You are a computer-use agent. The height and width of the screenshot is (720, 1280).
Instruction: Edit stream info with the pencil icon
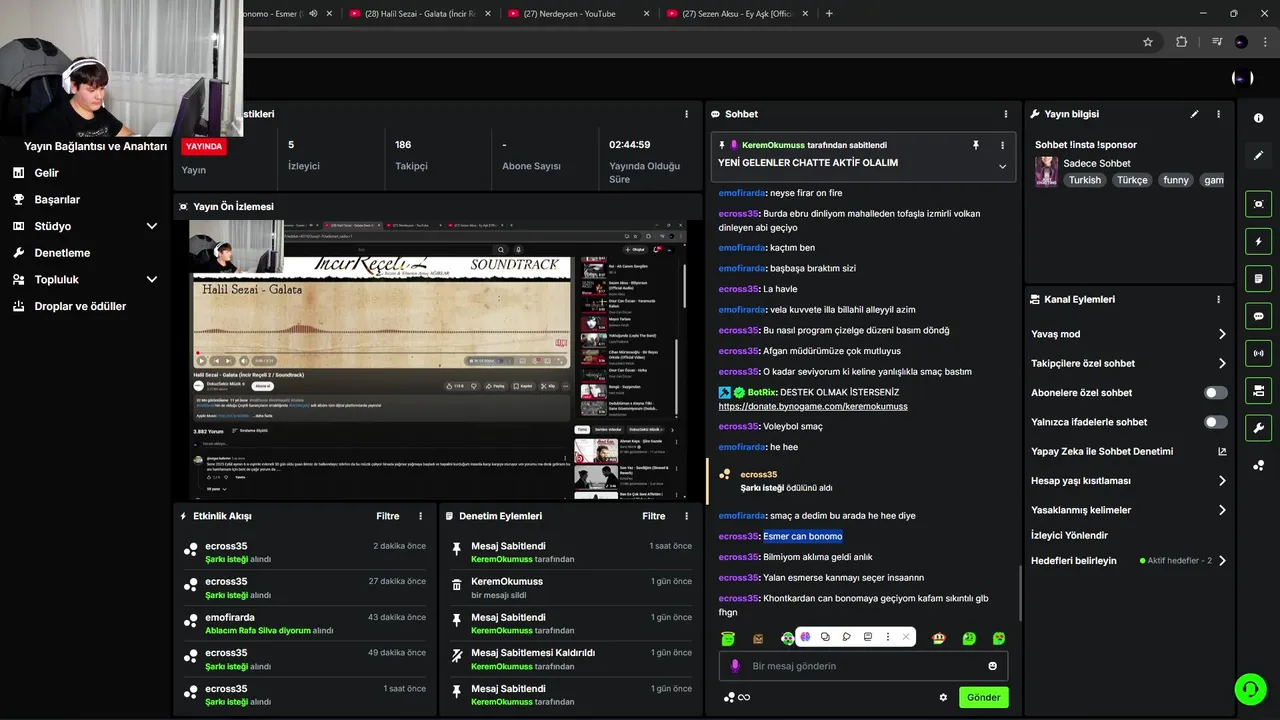[1194, 114]
